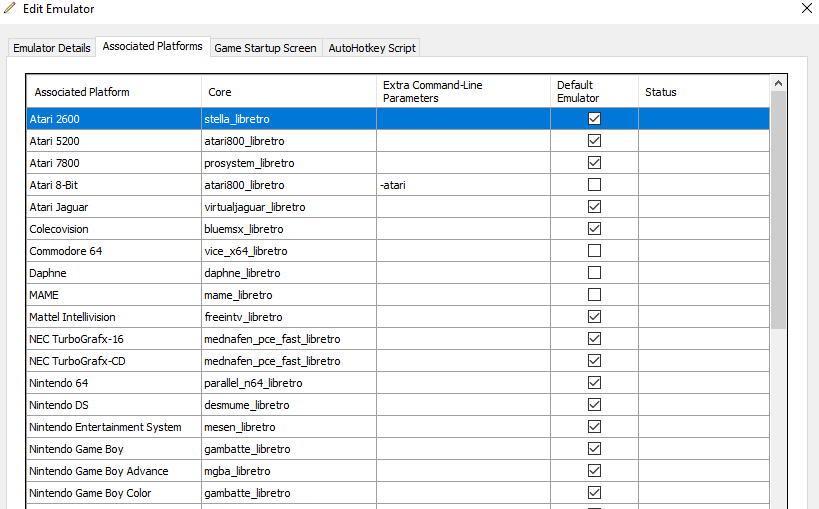Select the Atari 2600 platform row
Viewport: 819px width, 509px height.
click(x=398, y=119)
